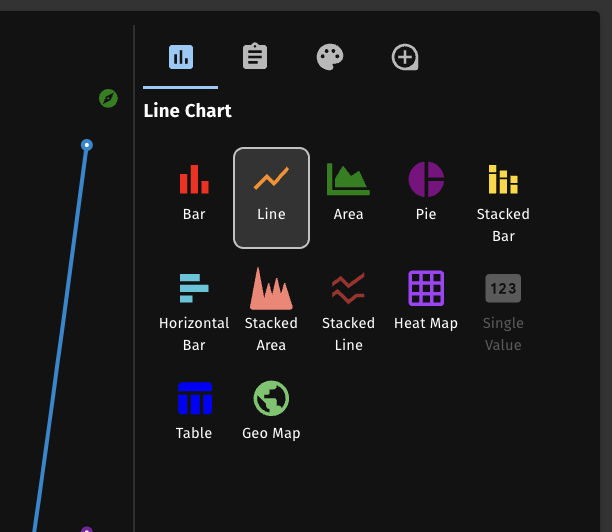Viewport: 612px width, 532px height.
Task: Click the green compass icon
Action: [108, 98]
